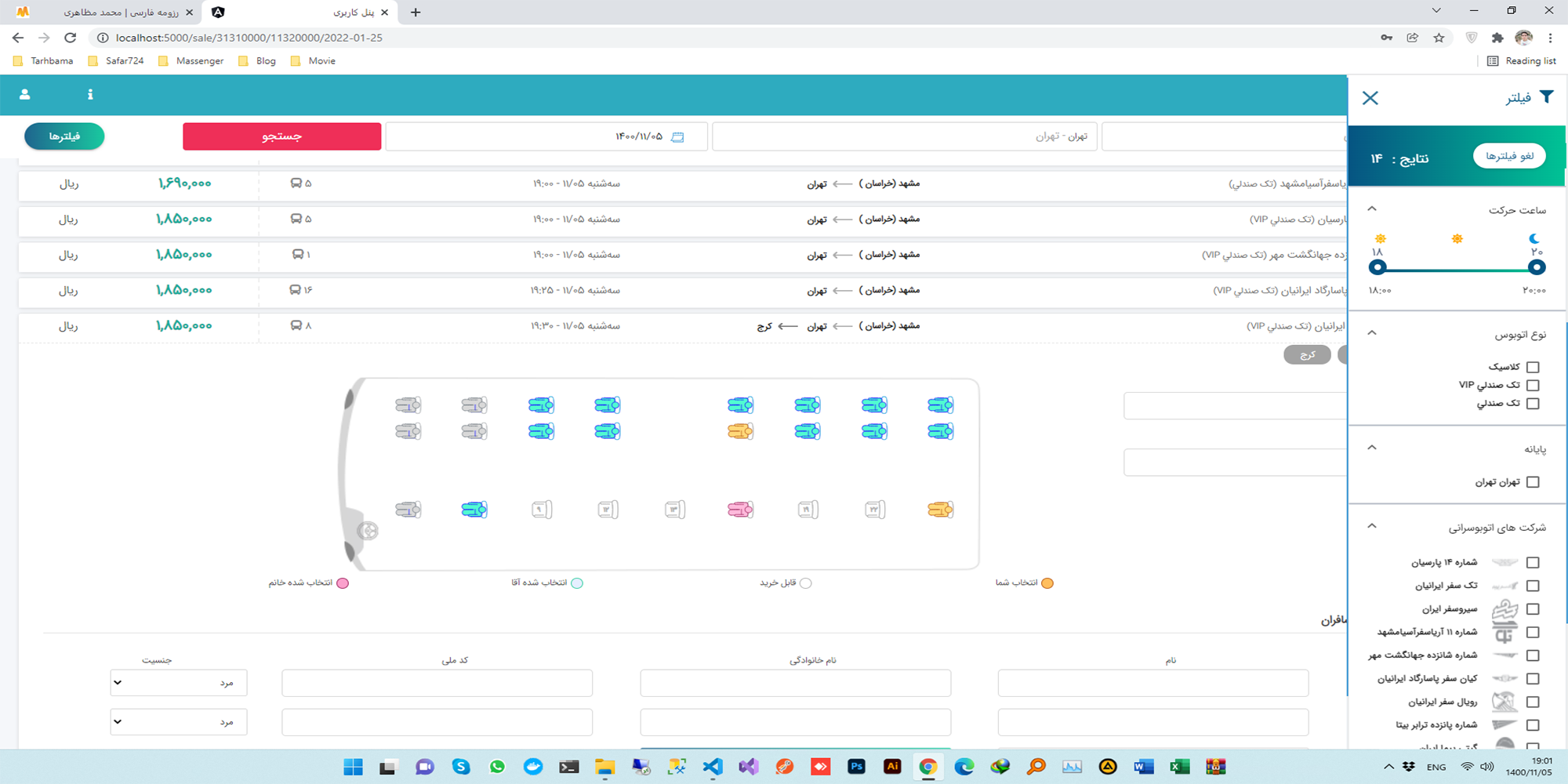Click the ۲۰ end handle of time slider

[1537, 267]
